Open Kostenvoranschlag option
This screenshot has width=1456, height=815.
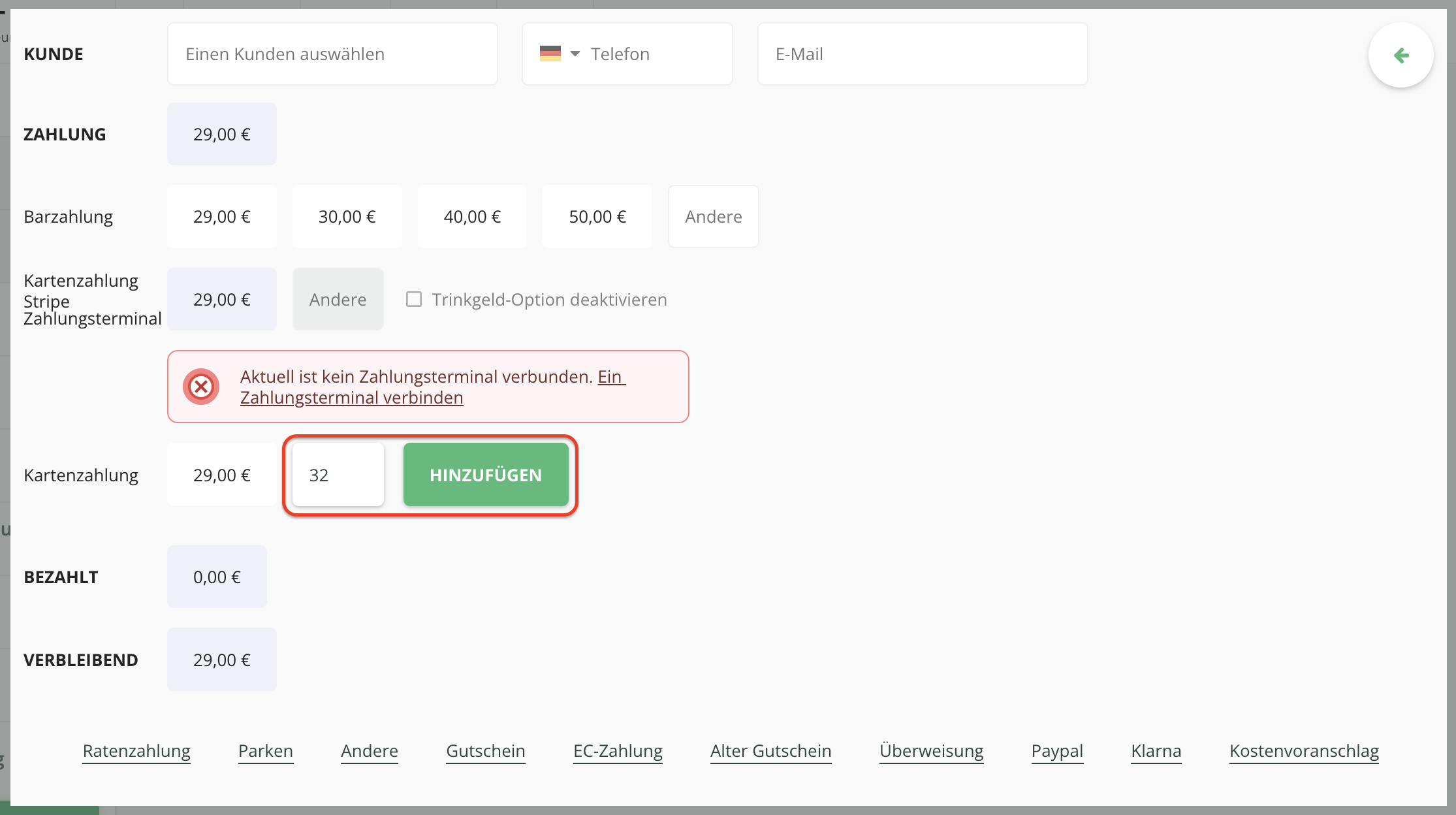tap(1304, 751)
